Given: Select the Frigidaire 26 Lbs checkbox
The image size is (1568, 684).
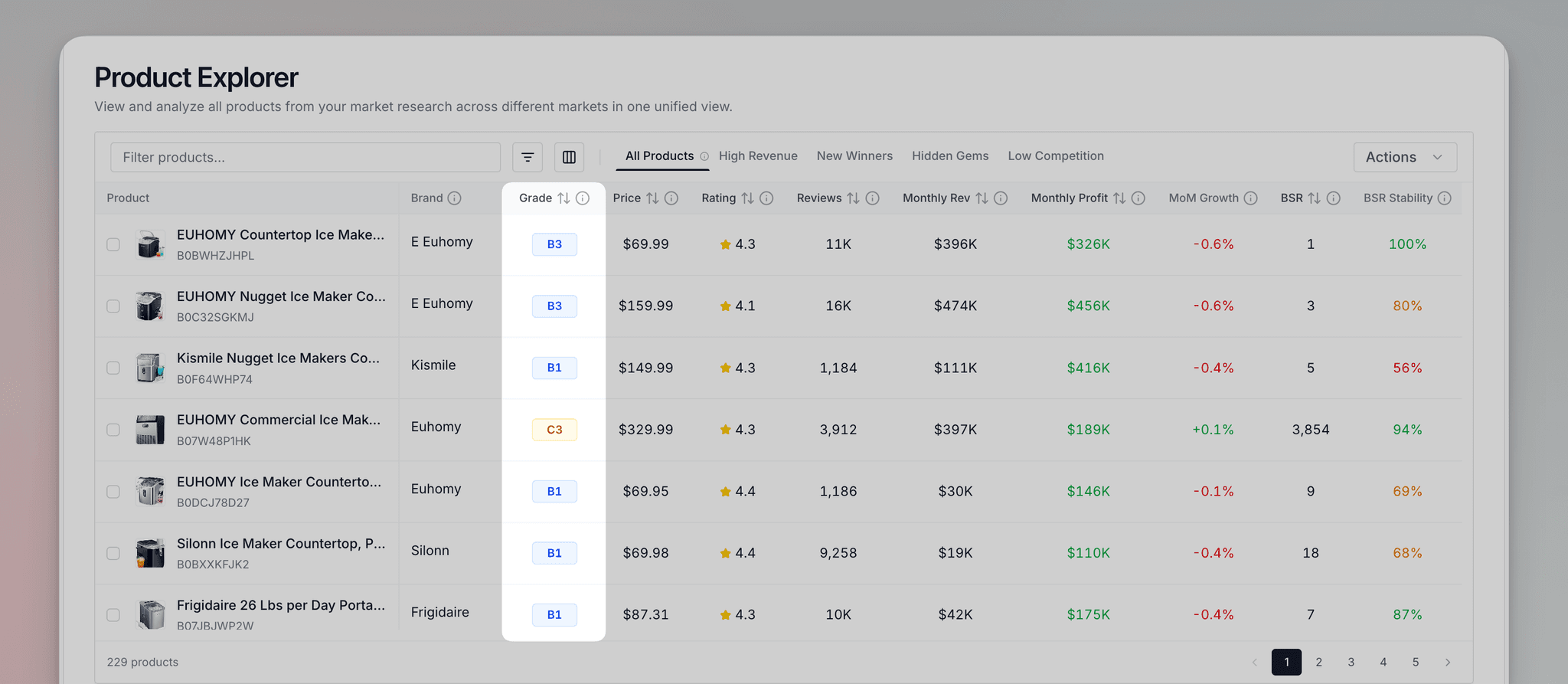Looking at the screenshot, I should (113, 615).
